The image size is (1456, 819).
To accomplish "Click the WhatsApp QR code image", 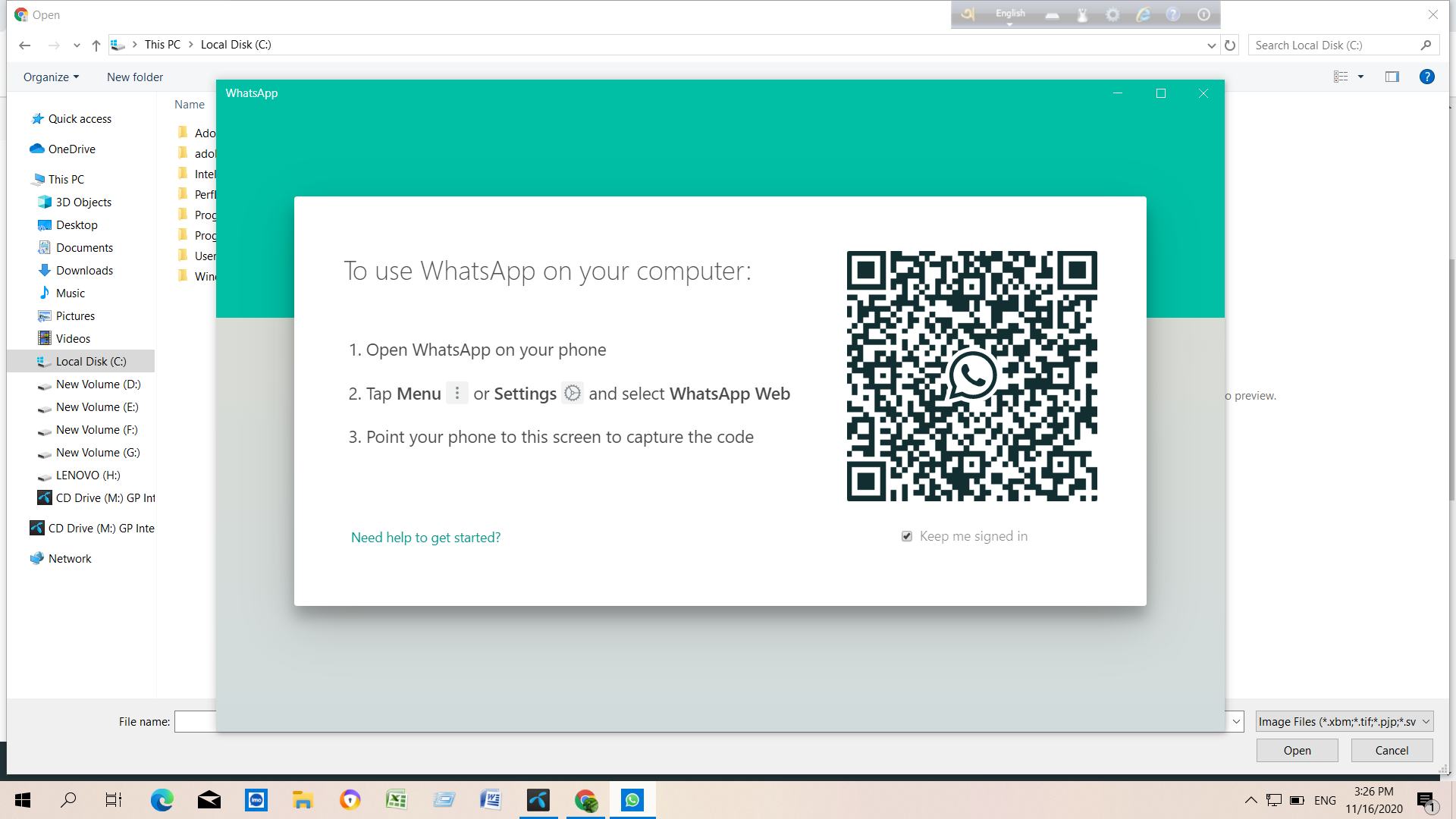I will click(x=971, y=376).
